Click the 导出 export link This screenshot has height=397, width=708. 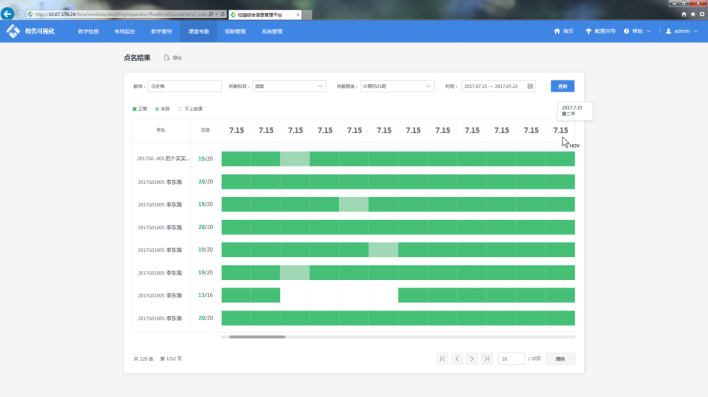pyautogui.click(x=177, y=58)
